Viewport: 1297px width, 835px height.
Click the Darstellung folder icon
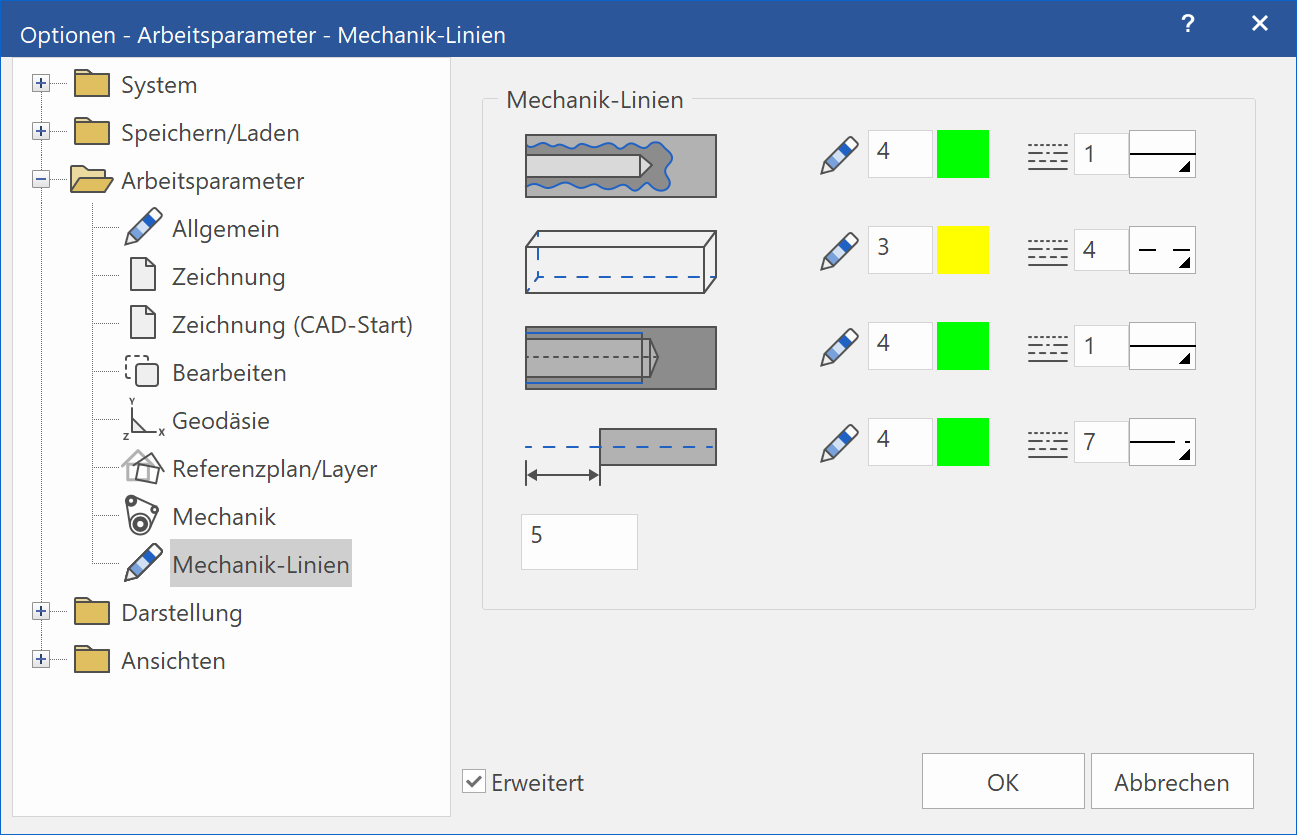pyautogui.click(x=92, y=612)
